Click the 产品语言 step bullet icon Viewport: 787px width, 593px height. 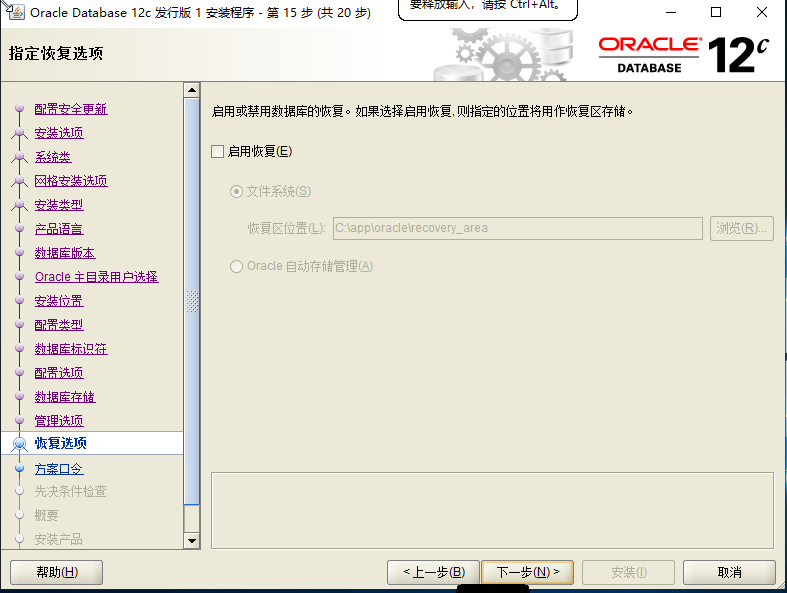(x=20, y=228)
